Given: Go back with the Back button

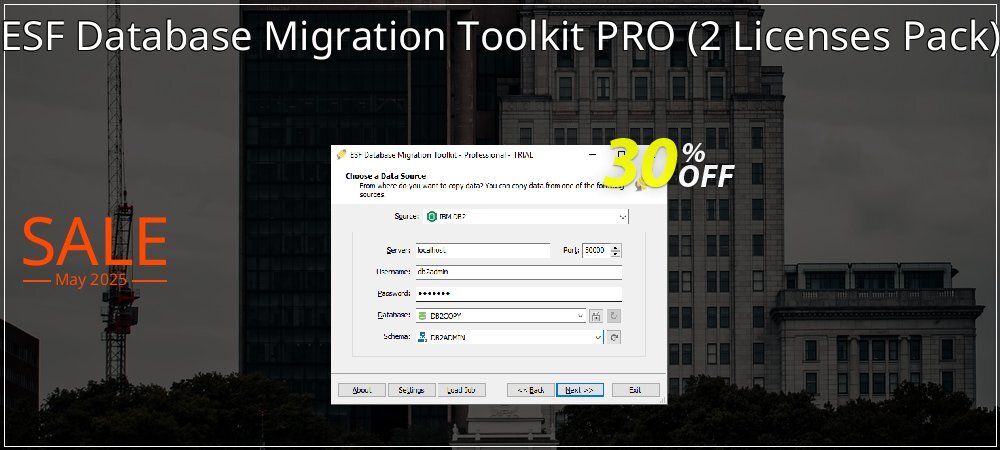Looking at the screenshot, I should click(531, 389).
